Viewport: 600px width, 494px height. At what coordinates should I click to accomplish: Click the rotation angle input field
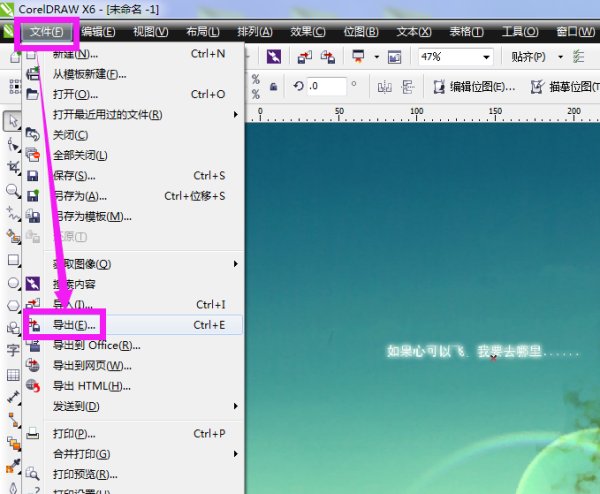click(x=327, y=86)
